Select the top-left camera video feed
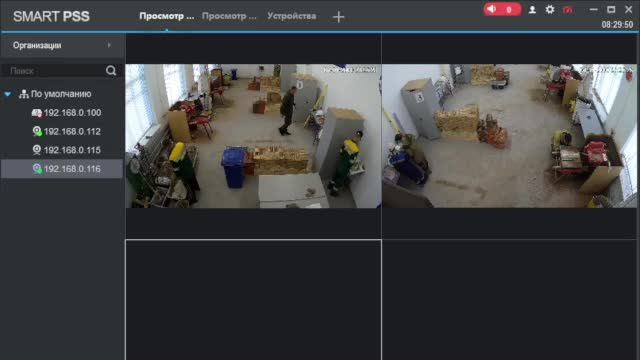The image size is (640, 360). (253, 136)
